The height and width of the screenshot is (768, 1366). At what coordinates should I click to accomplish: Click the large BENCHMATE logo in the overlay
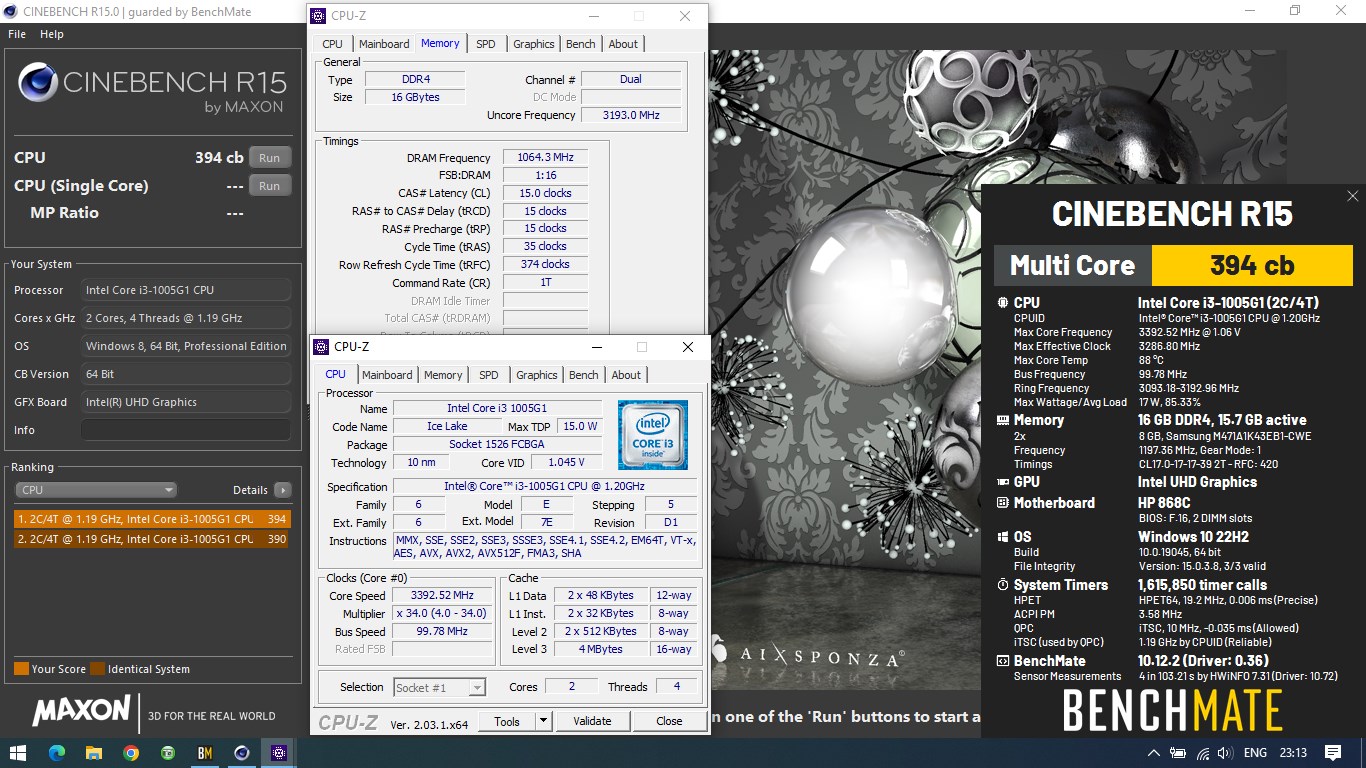pos(1172,711)
